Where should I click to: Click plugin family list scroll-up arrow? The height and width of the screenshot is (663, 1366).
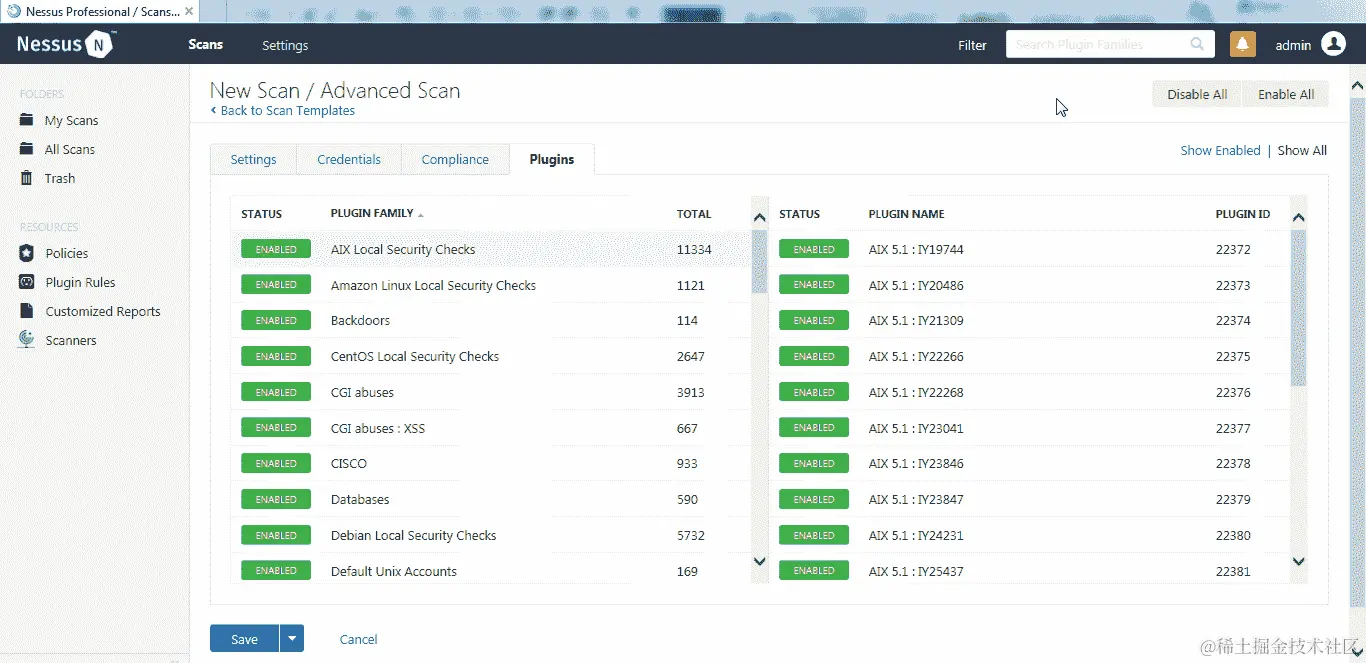pos(759,217)
